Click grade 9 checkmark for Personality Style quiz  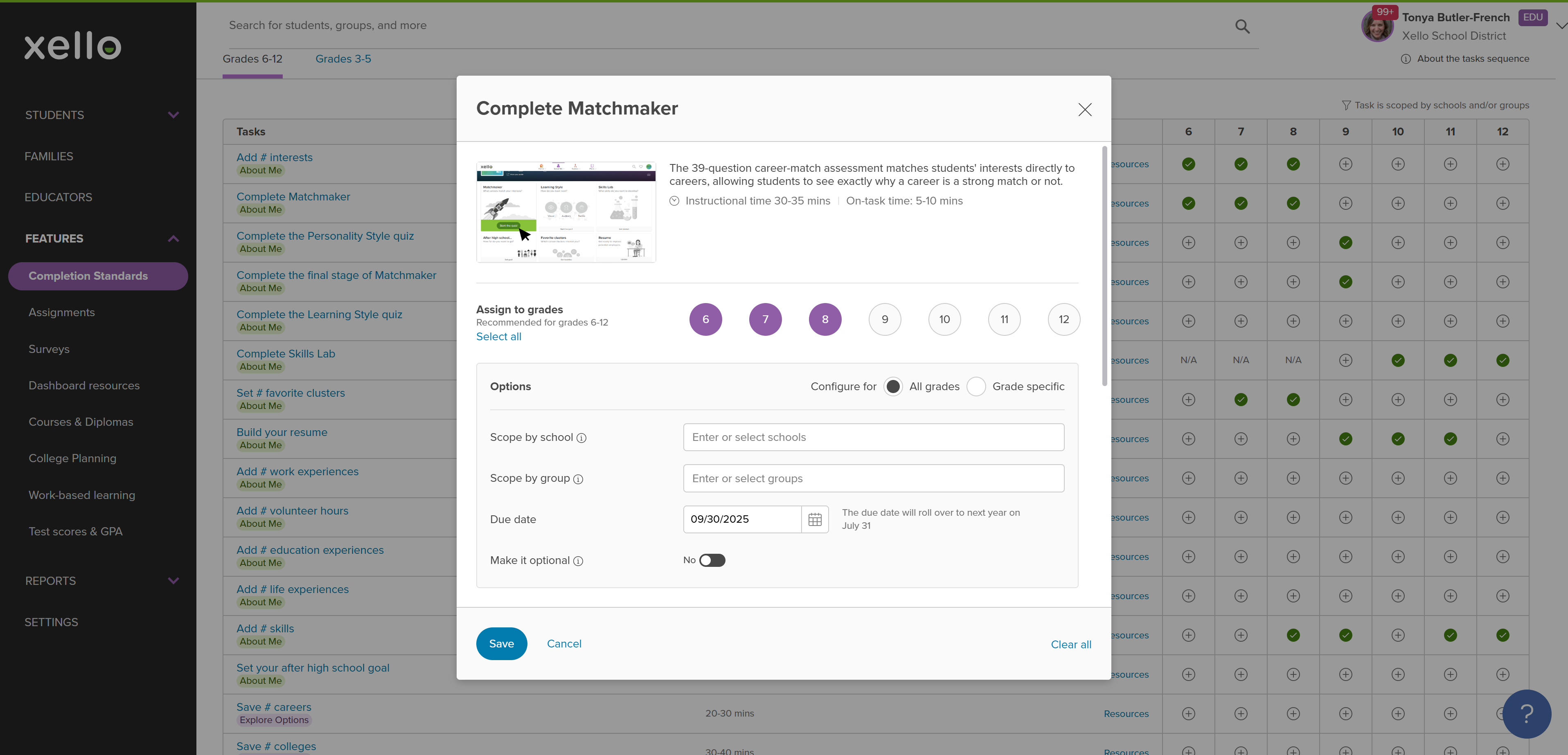1345,243
